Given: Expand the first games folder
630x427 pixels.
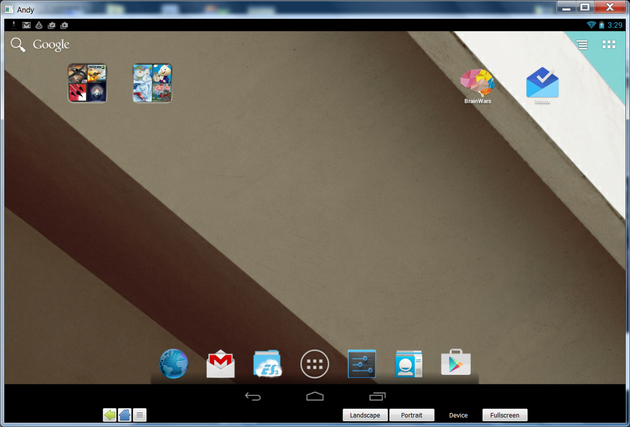Looking at the screenshot, I should (87, 83).
